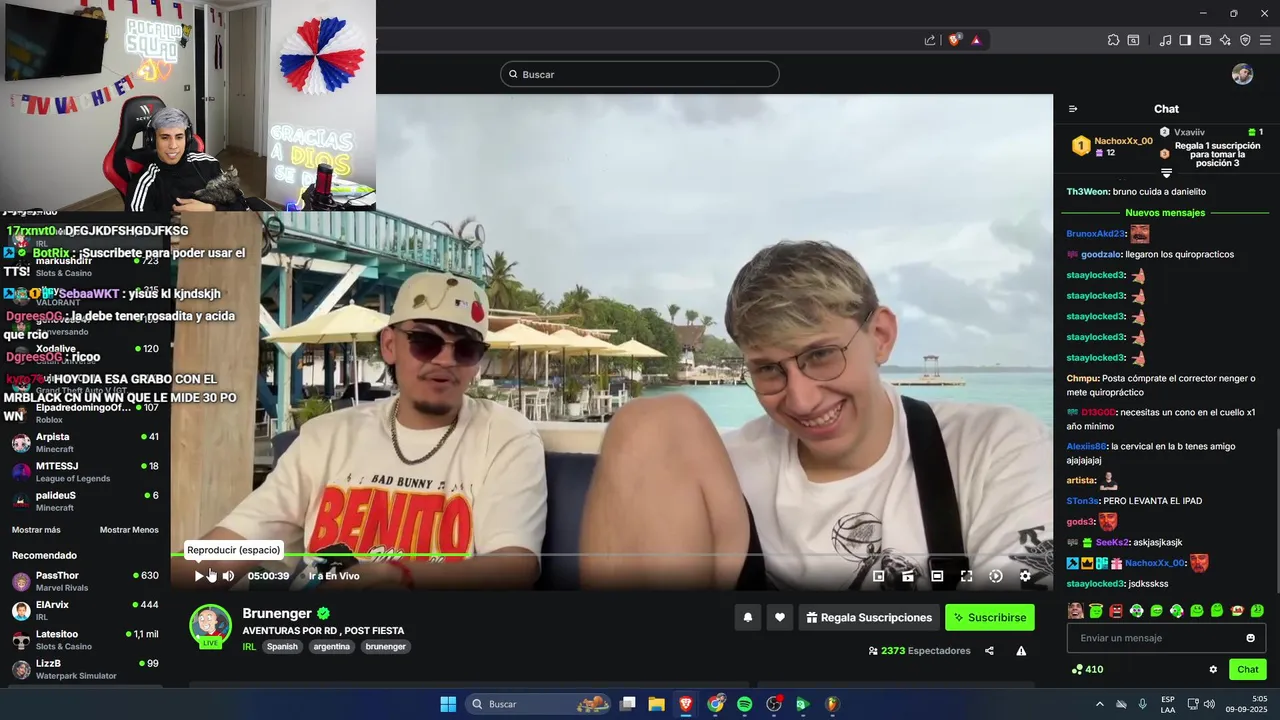Open palideuS followed channel

(x=85, y=500)
